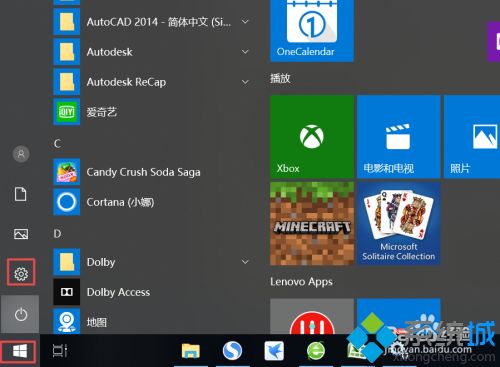Viewport: 500px width, 367px height.
Task: Select the Candy Crush Soda Saga label
Action: click(143, 172)
